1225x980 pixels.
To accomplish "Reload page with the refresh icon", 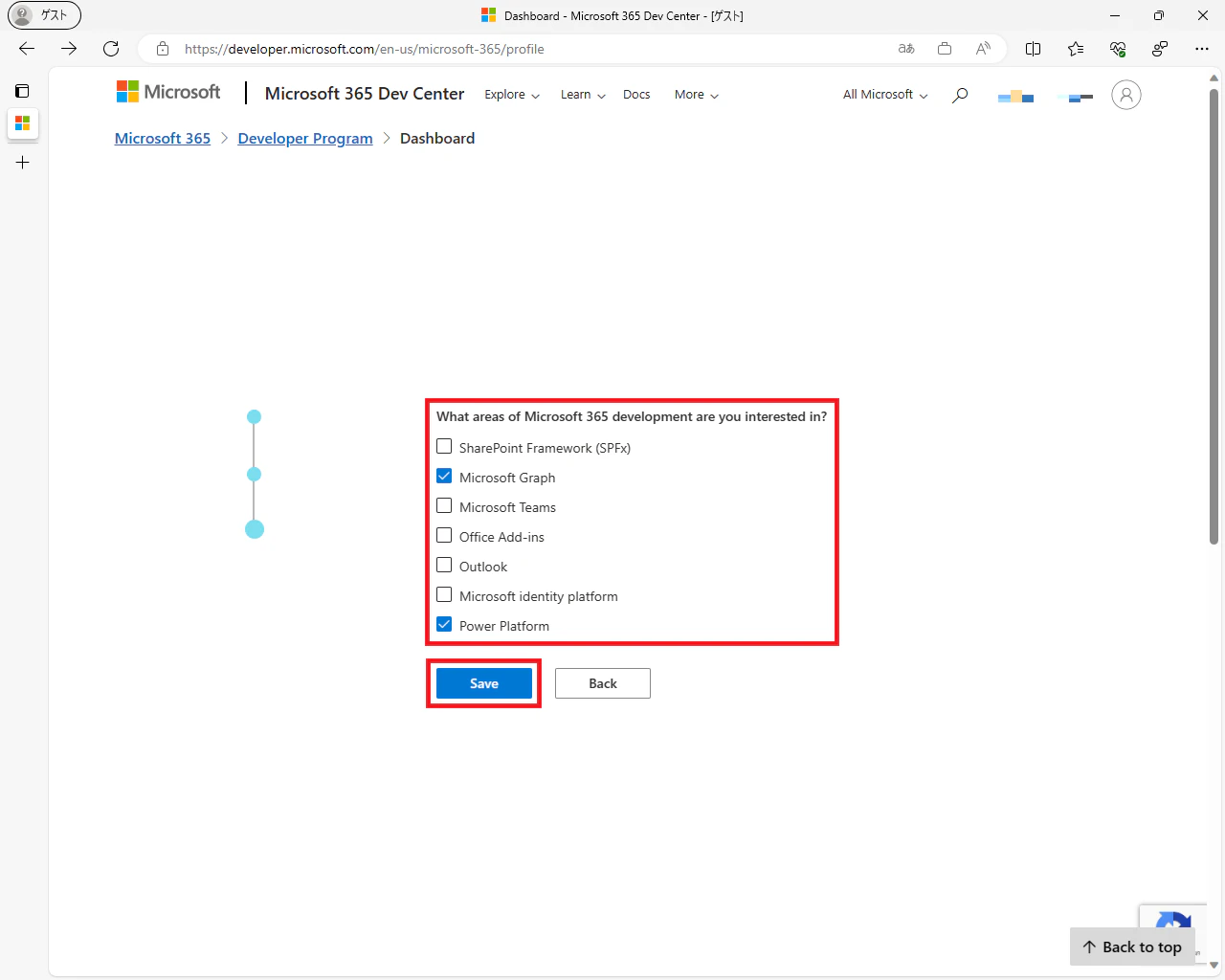I will pyautogui.click(x=111, y=49).
